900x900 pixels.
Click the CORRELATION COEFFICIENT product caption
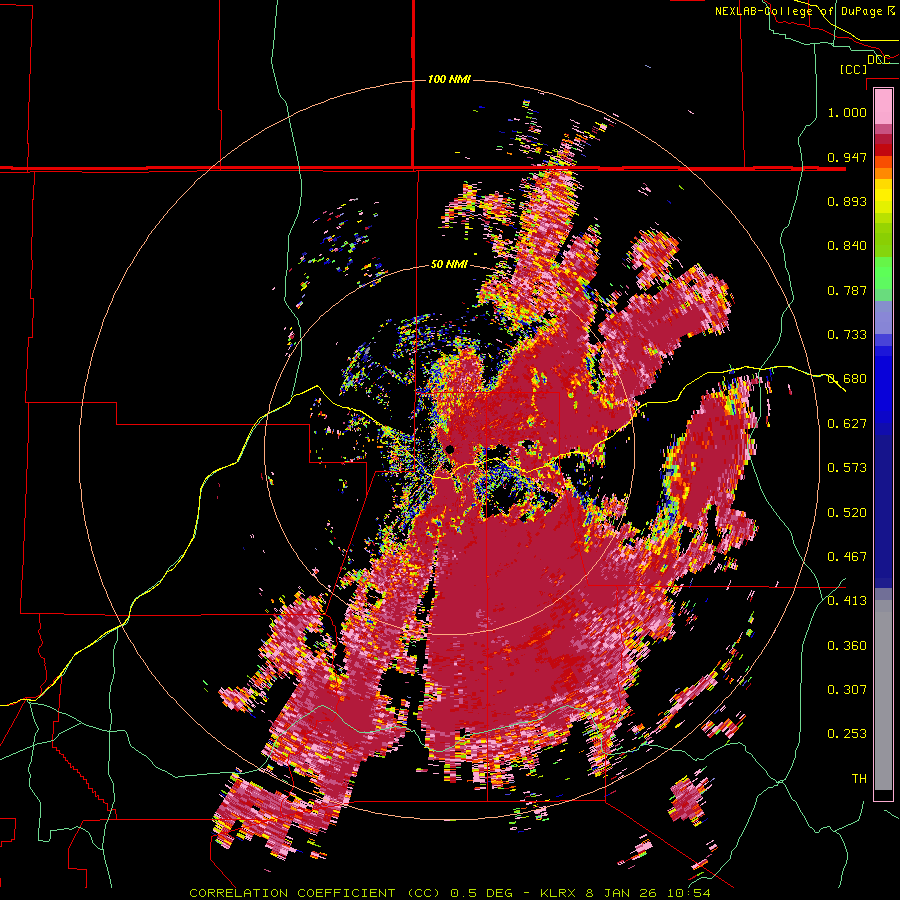tap(449, 893)
